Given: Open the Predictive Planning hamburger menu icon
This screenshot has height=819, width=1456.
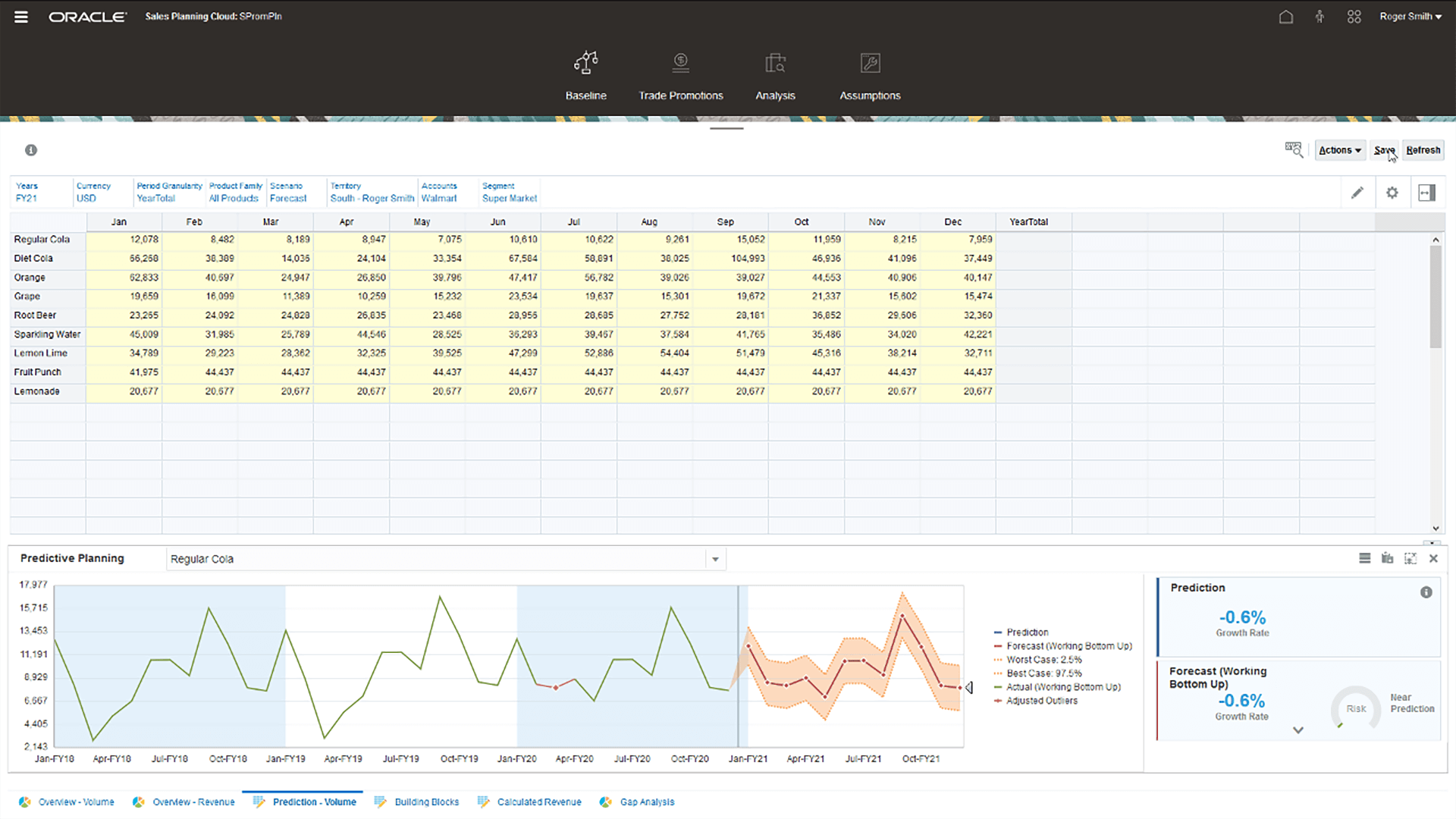Looking at the screenshot, I should click(x=1364, y=558).
